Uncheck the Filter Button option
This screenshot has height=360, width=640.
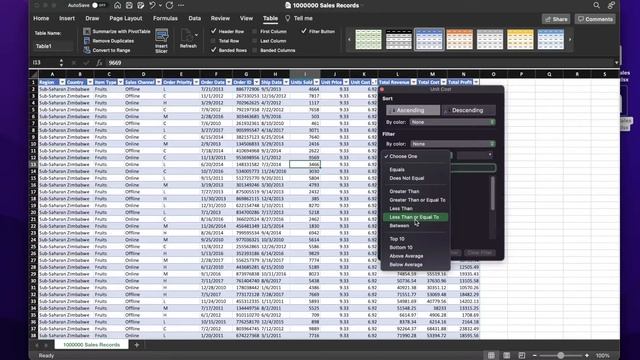click(x=304, y=31)
